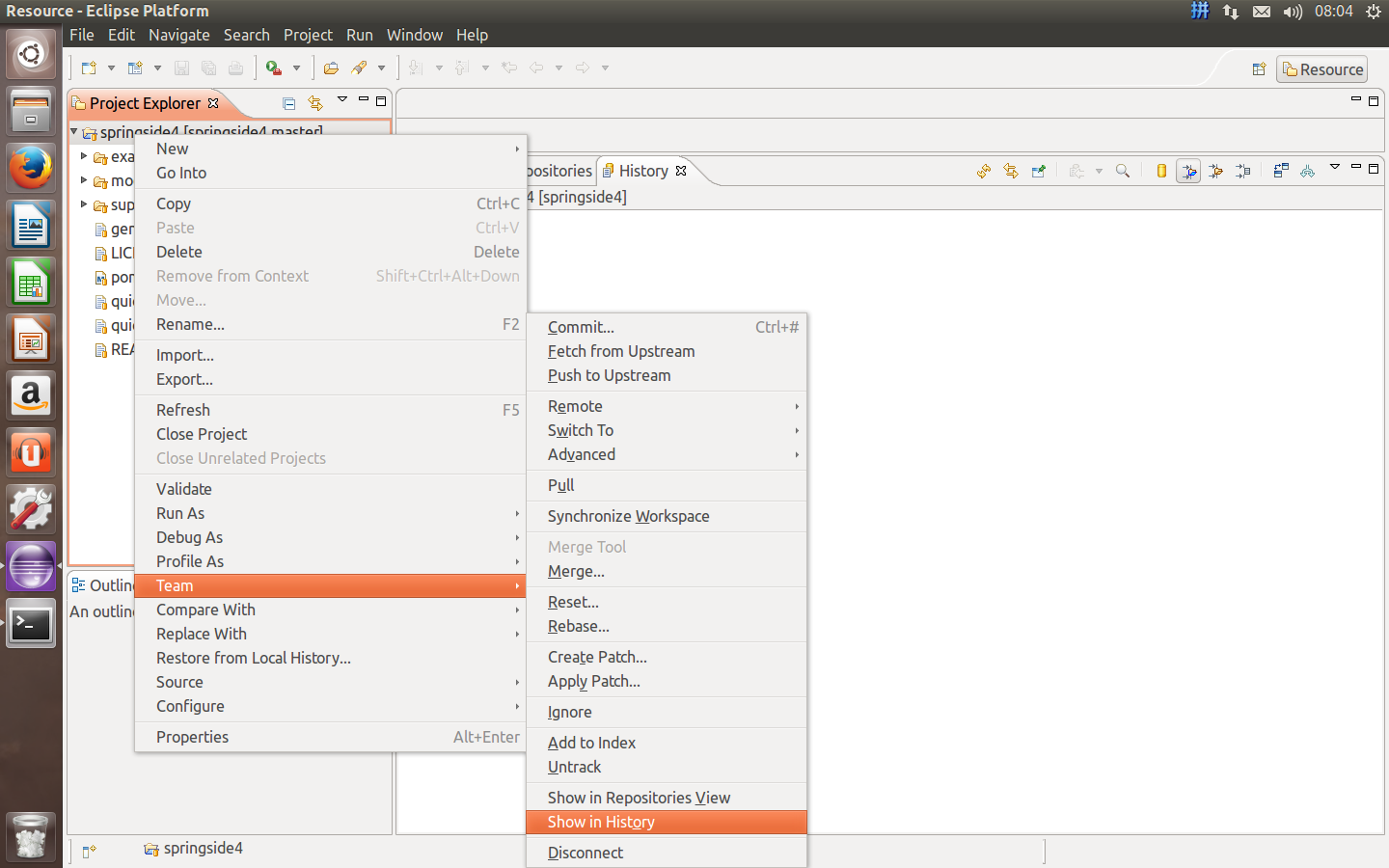Viewport: 1389px width, 868px height.
Task: Collapse the springside4 project tree node
Action: 74,131
